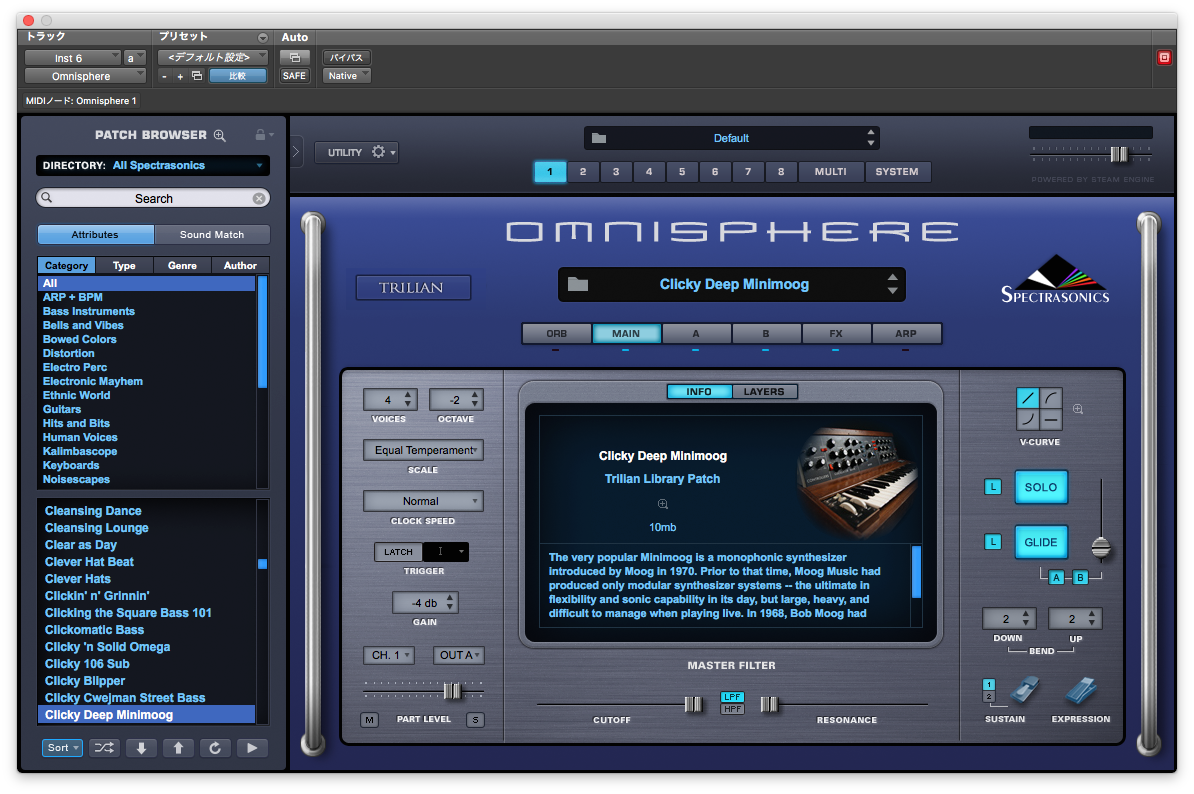
Task: Mute the part with the M button
Action: [369, 719]
